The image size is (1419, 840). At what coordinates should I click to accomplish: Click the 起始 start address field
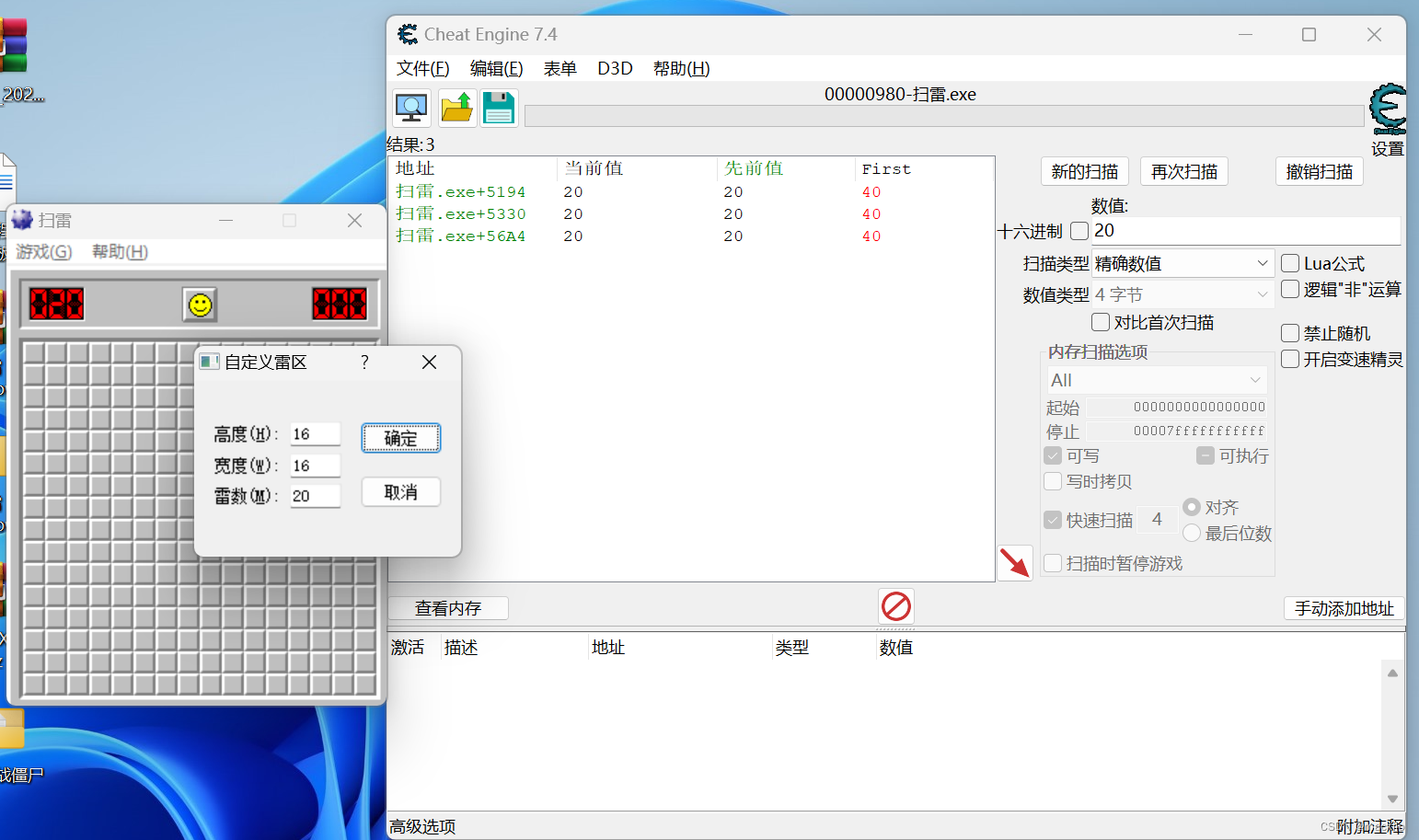pyautogui.click(x=1177, y=407)
